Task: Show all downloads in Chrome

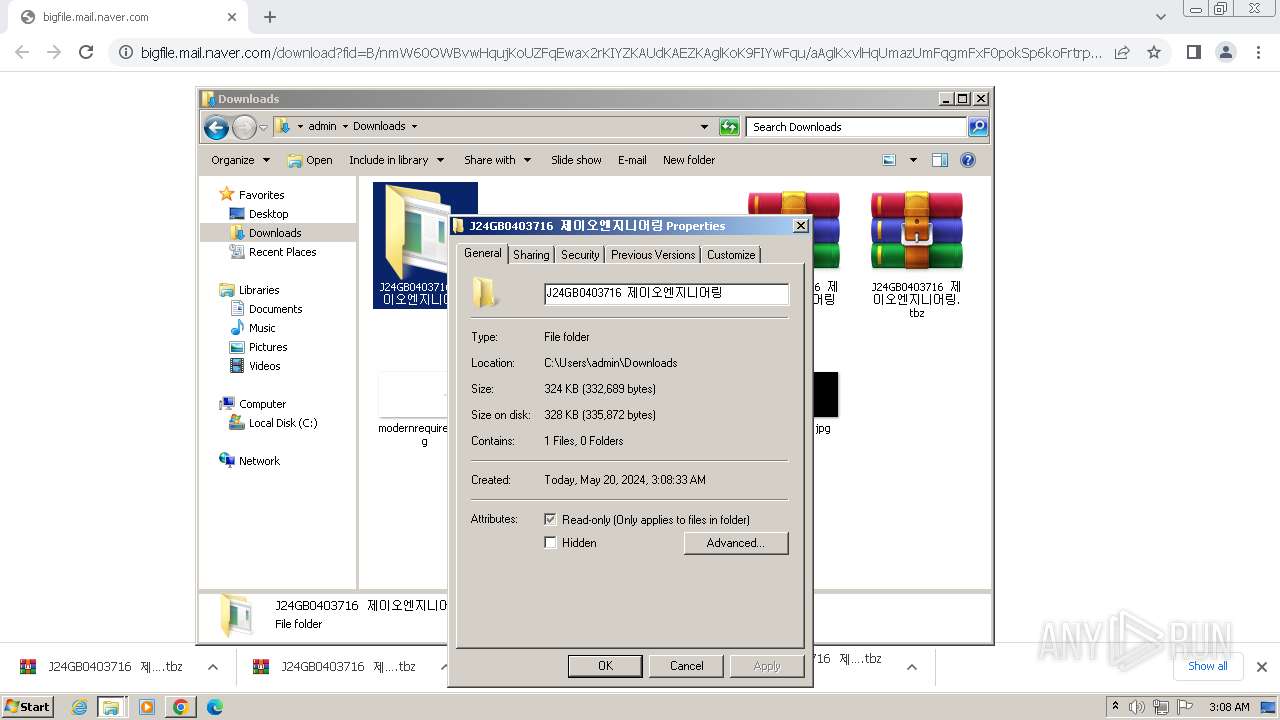Action: (1207, 666)
